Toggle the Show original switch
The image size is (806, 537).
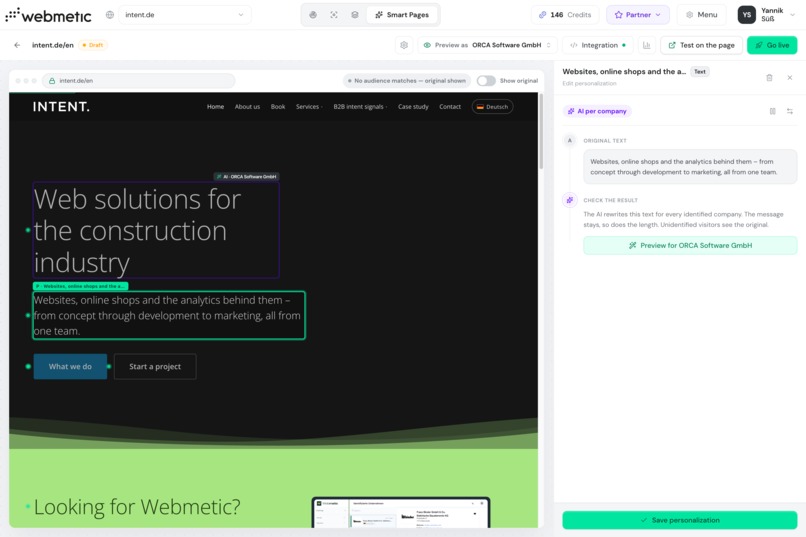pos(486,81)
